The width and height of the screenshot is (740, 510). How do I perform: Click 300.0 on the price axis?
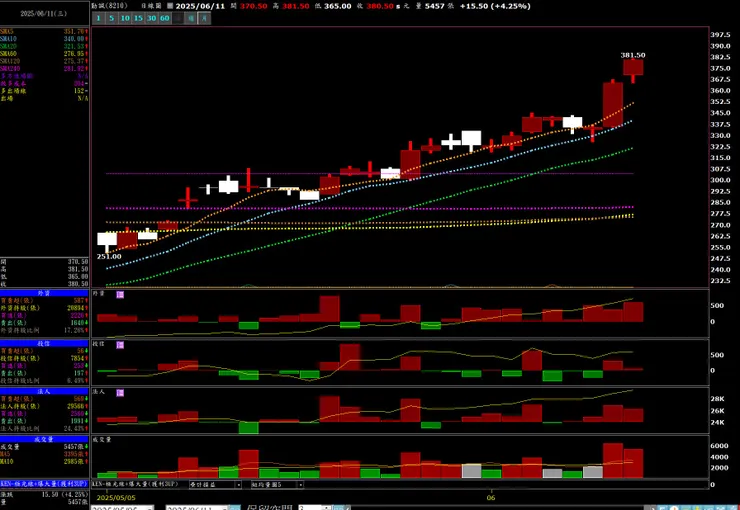coord(720,180)
